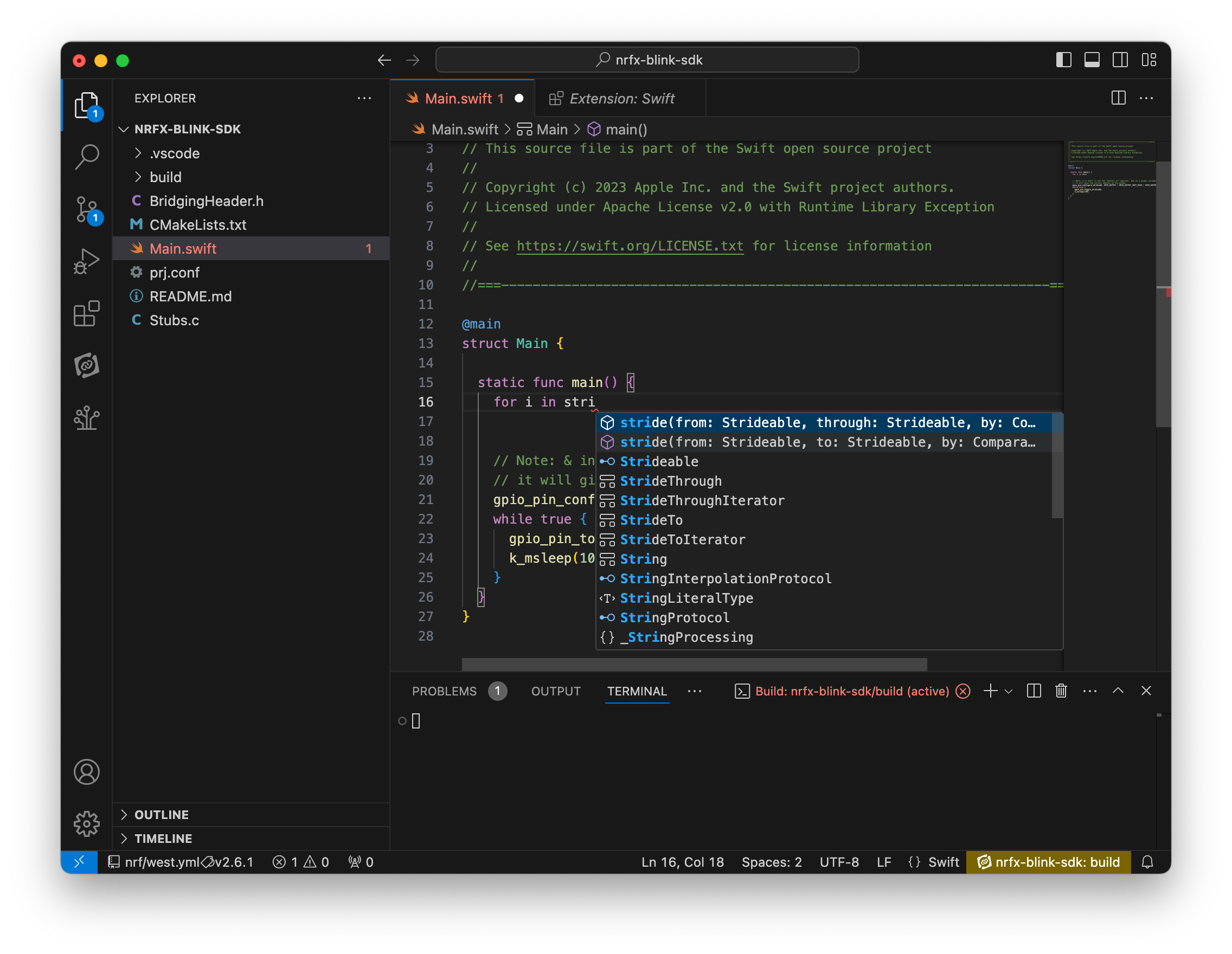Open Explorer Views and More Actions
The width and height of the screenshot is (1232, 954).
click(x=364, y=98)
